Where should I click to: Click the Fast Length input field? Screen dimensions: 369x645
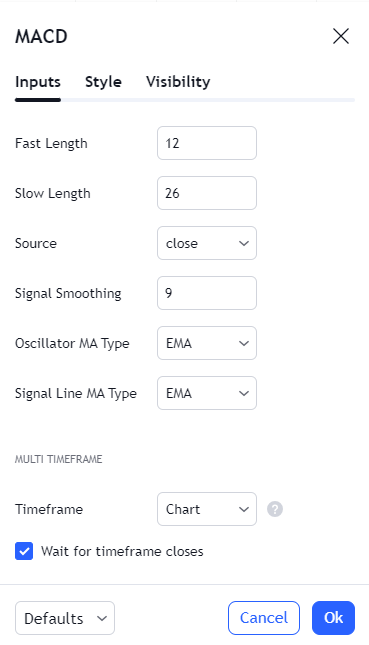pyautogui.click(x=207, y=143)
